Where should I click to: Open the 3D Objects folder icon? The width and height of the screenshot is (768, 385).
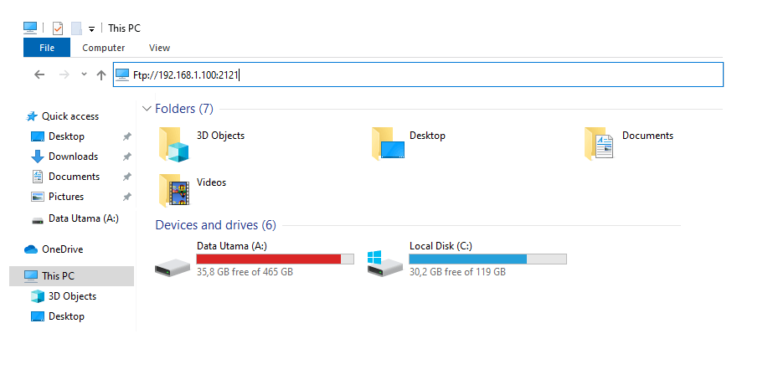[173, 144]
